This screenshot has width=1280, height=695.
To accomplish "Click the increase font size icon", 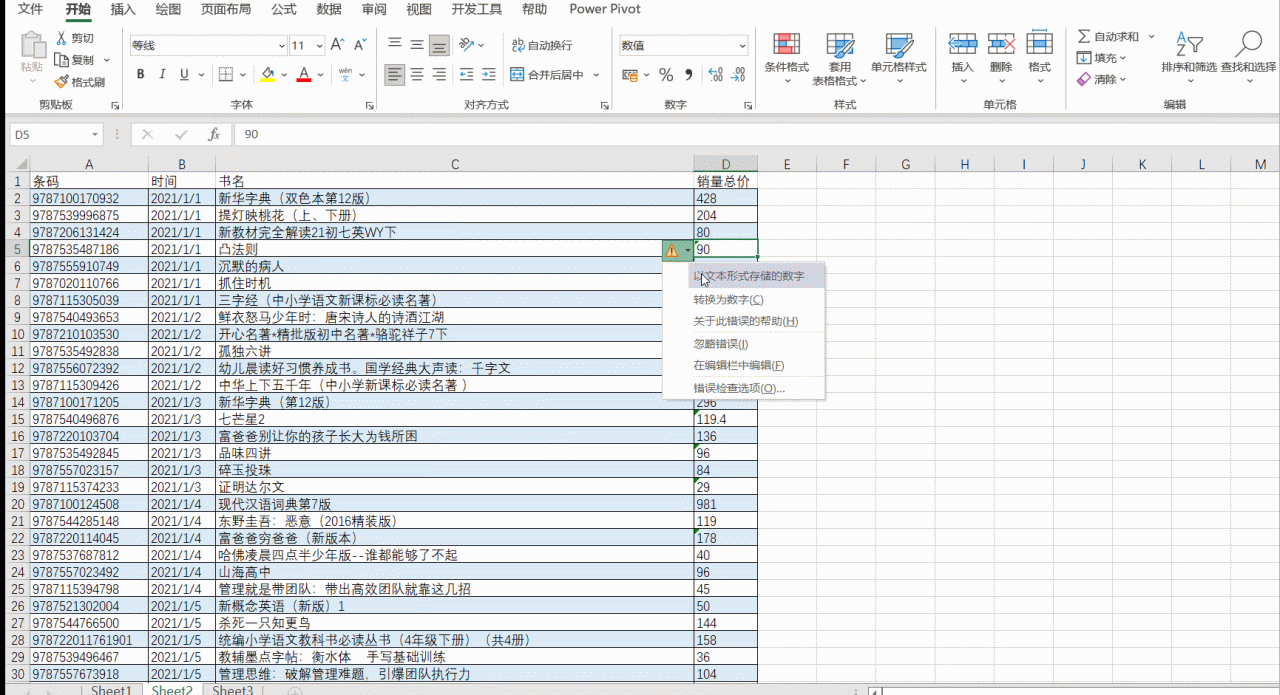I will pos(337,45).
